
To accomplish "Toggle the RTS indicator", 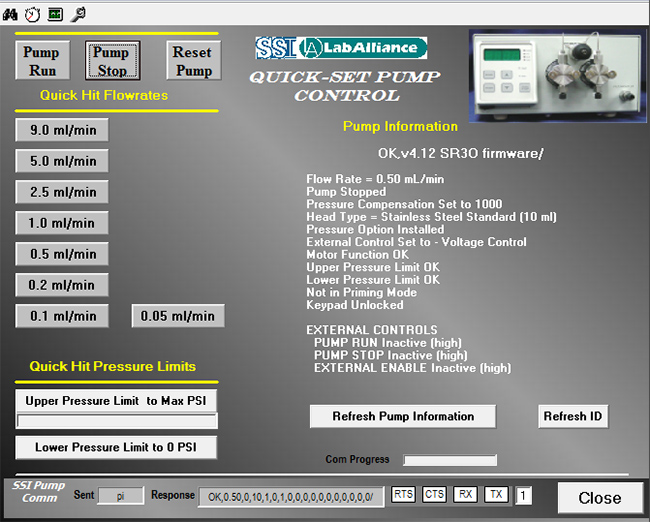I will pyautogui.click(x=403, y=495).
